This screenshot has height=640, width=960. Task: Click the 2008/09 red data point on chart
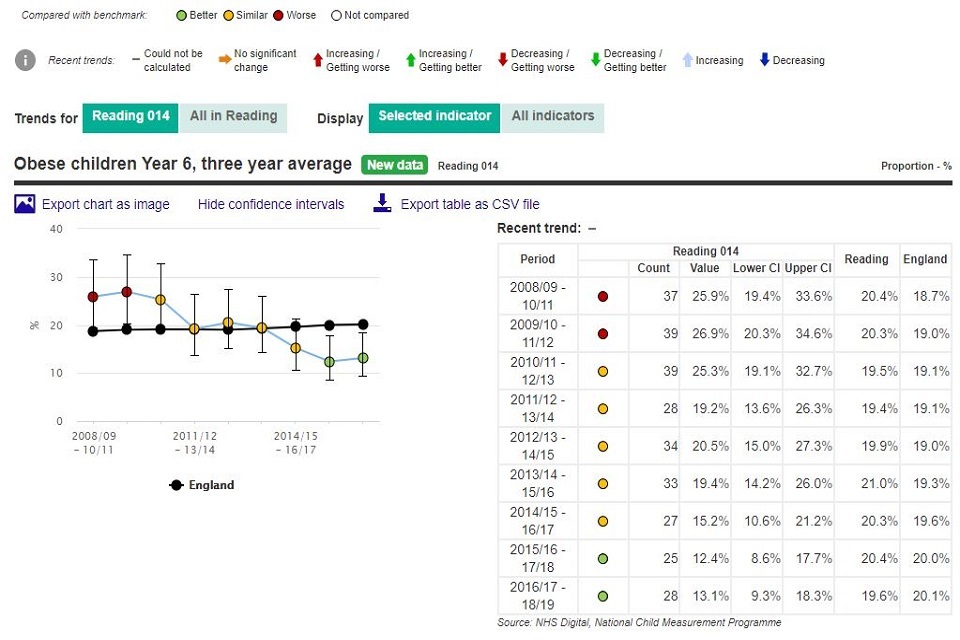pos(93,297)
